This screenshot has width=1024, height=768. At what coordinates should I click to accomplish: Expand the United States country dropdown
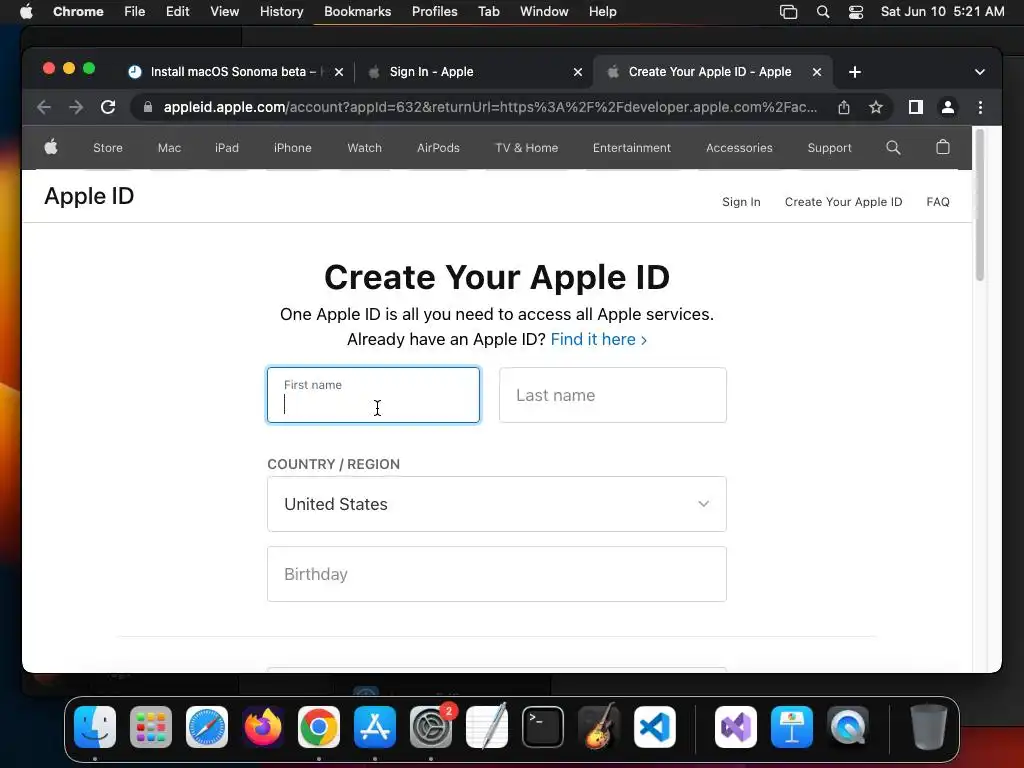coord(497,504)
